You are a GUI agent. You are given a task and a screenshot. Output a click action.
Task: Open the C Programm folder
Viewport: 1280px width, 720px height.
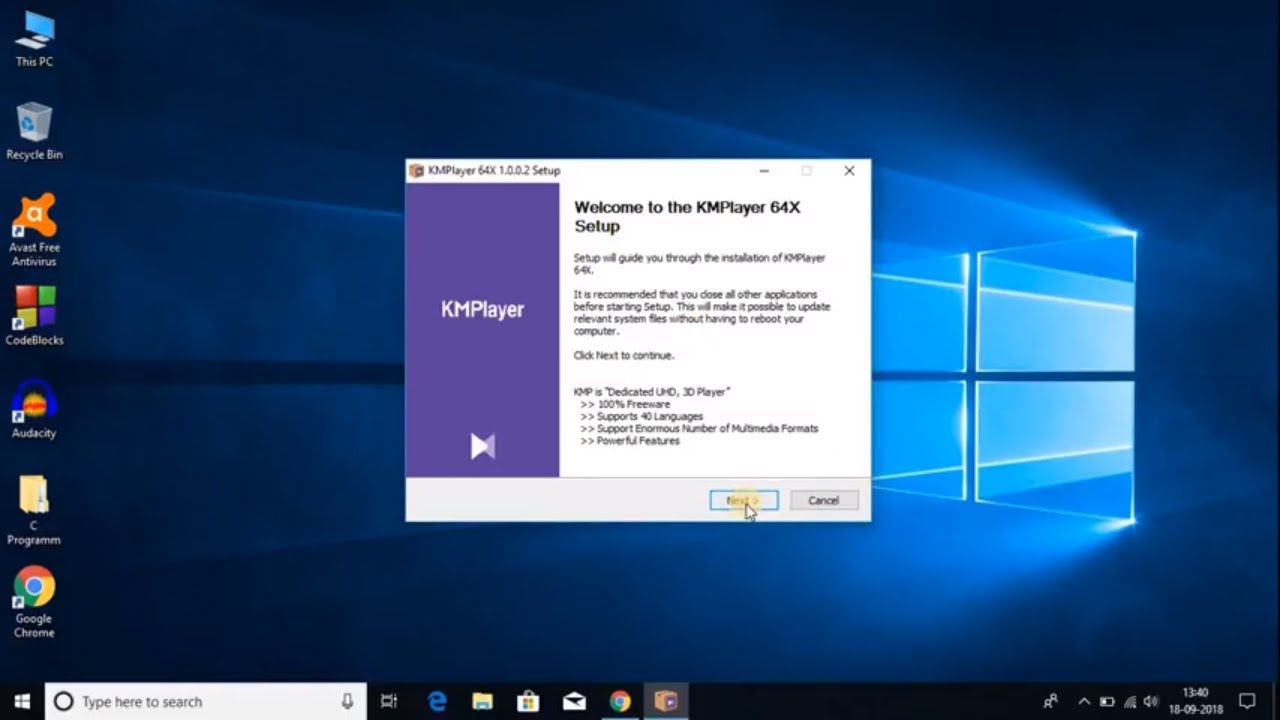(34, 510)
